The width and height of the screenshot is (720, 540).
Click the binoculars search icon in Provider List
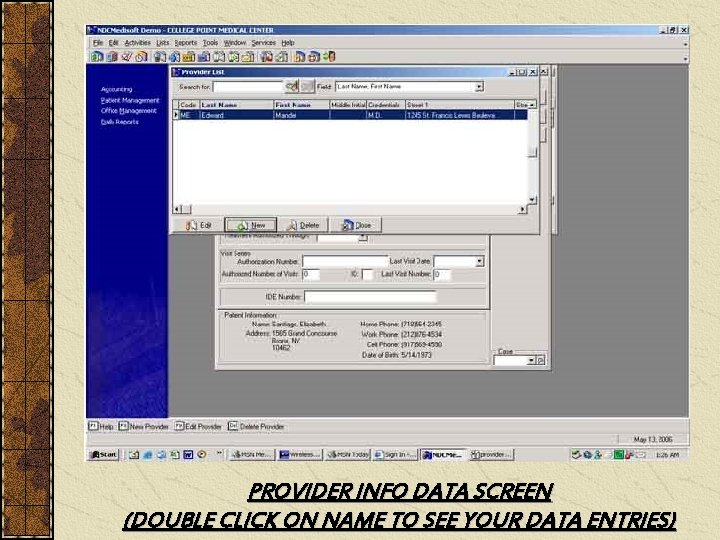(x=292, y=86)
